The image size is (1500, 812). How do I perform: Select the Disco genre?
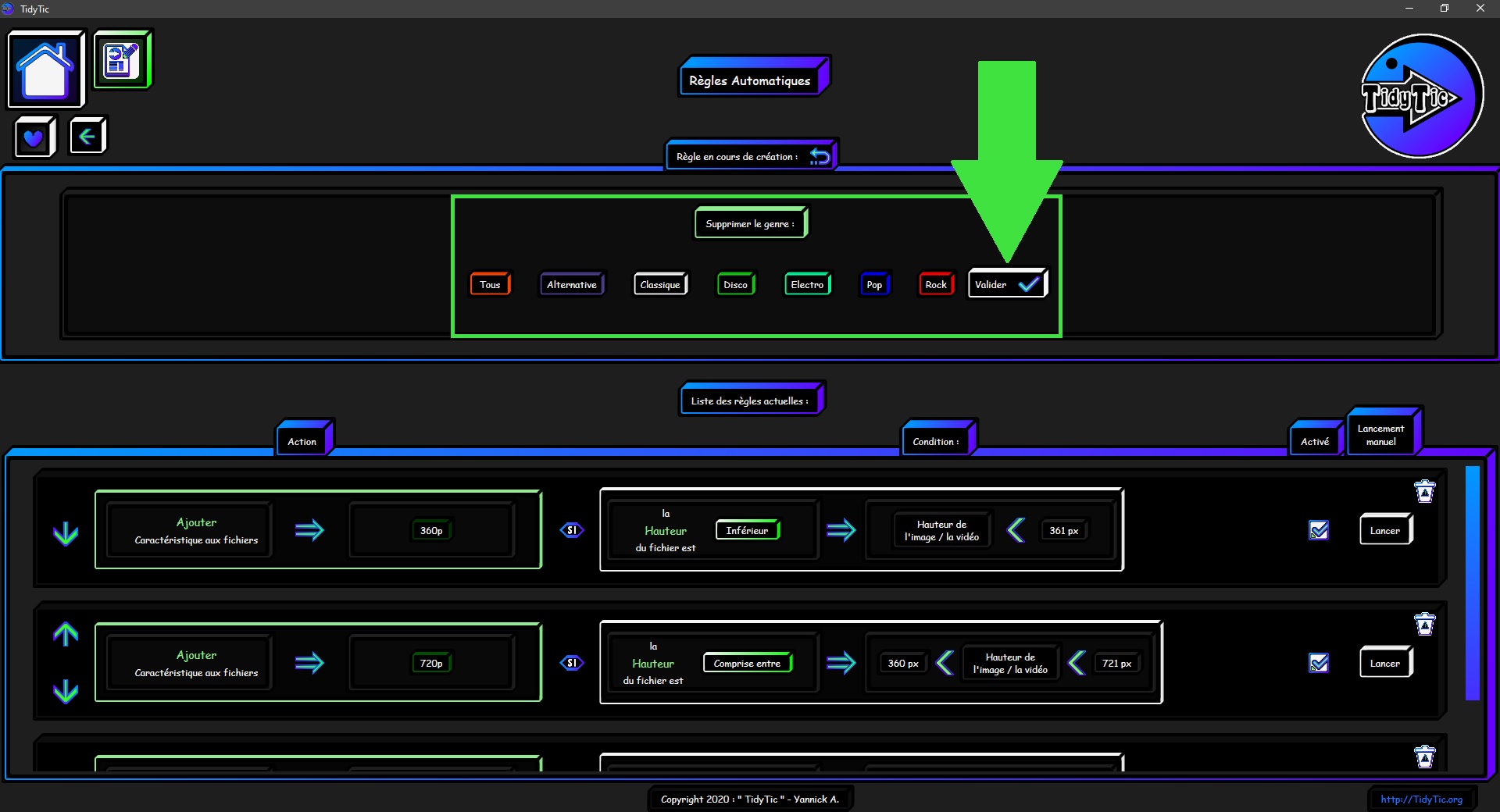(x=735, y=284)
